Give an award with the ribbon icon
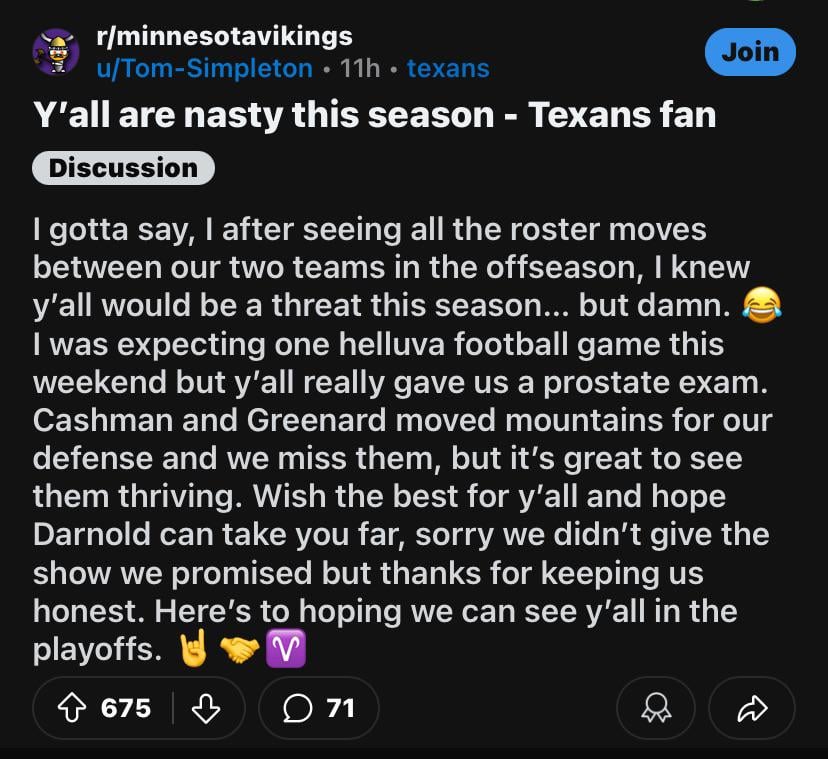The image size is (828, 759). click(x=656, y=708)
